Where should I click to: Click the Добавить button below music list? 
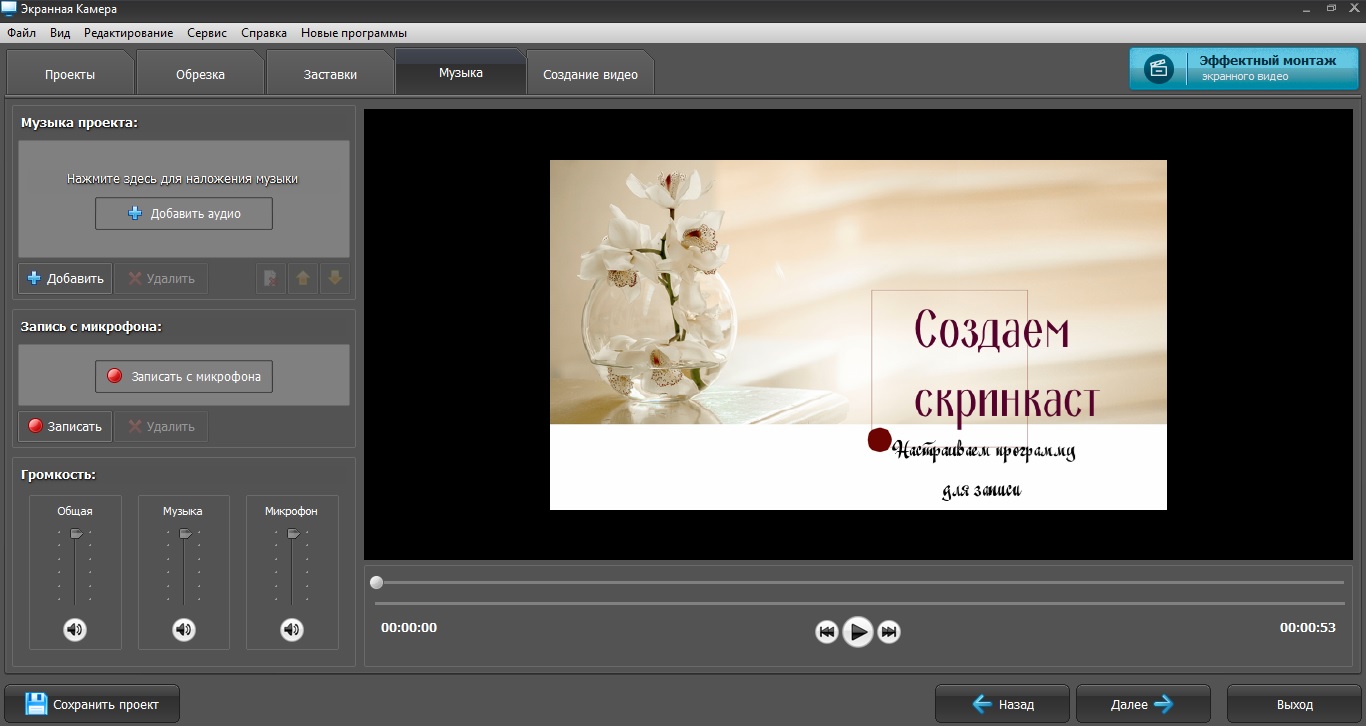coord(65,279)
